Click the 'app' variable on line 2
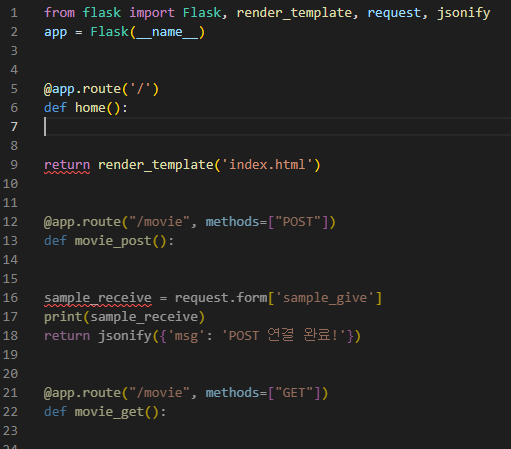Viewport: 511px width, 449px height. [55, 33]
